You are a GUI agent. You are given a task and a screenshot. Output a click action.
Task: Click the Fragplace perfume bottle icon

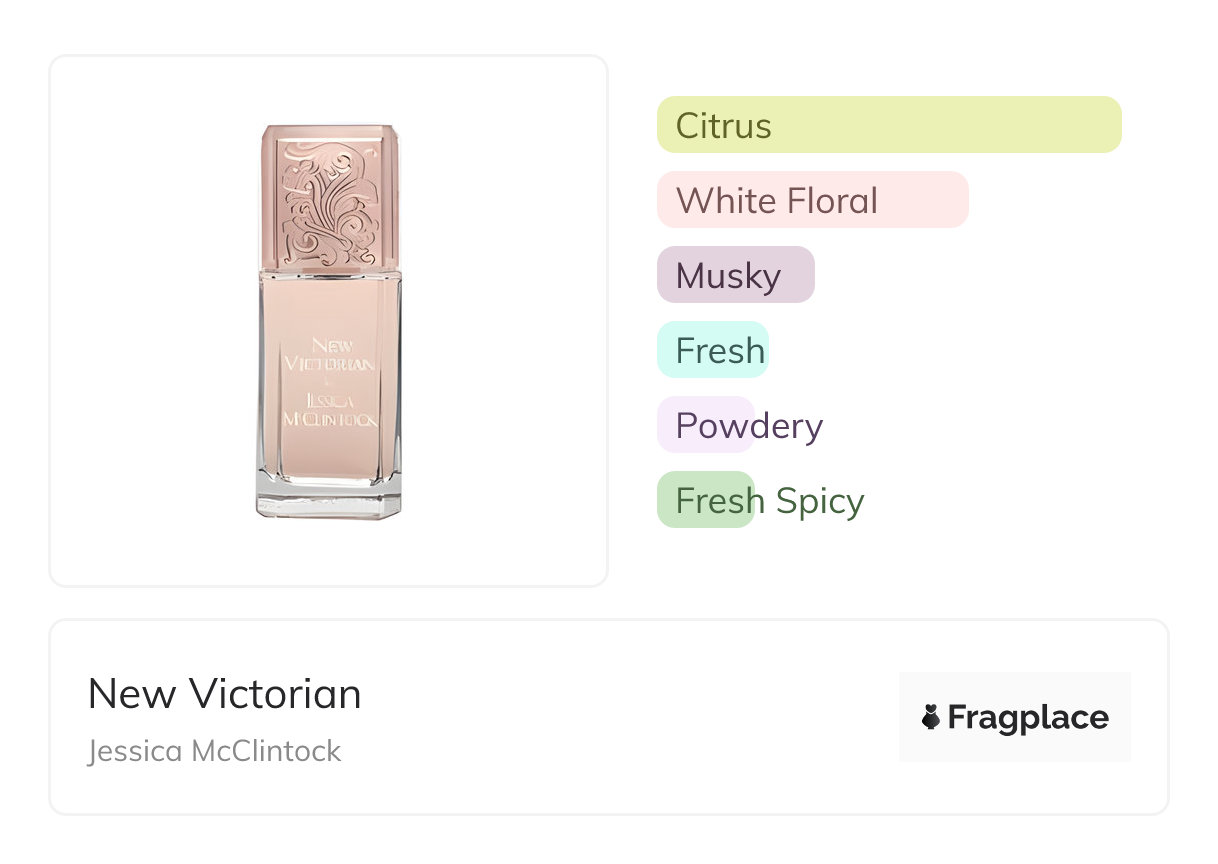(x=931, y=717)
